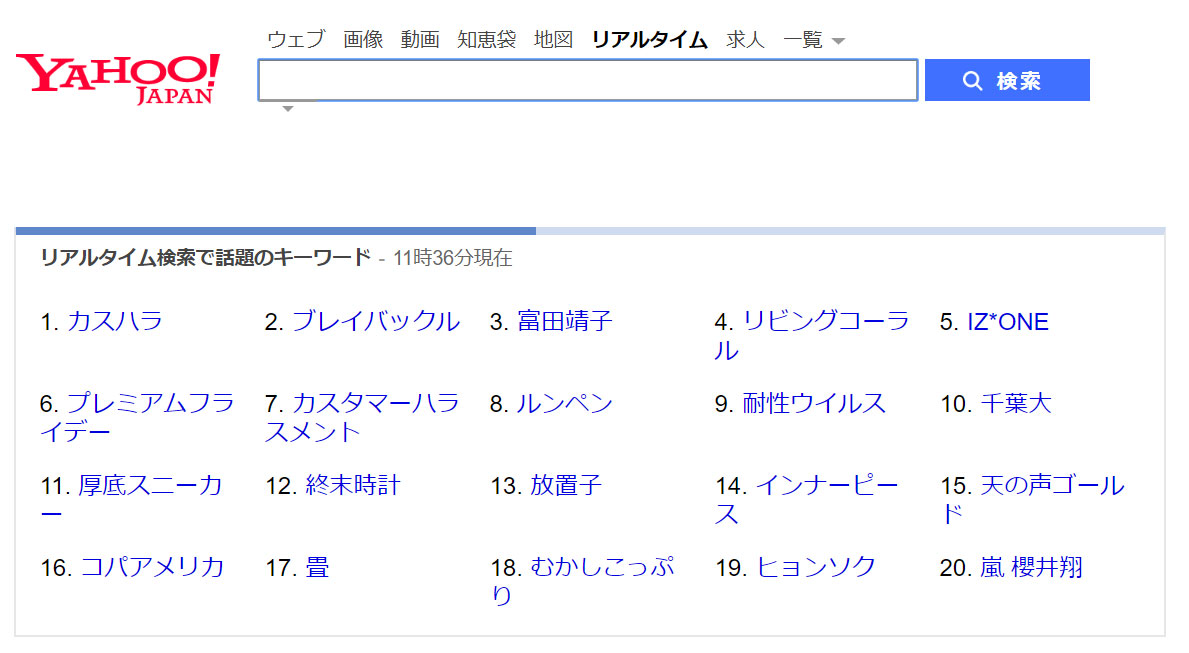Click the blue 検索 search button
The width and height of the screenshot is (1189, 653).
click(x=1007, y=80)
